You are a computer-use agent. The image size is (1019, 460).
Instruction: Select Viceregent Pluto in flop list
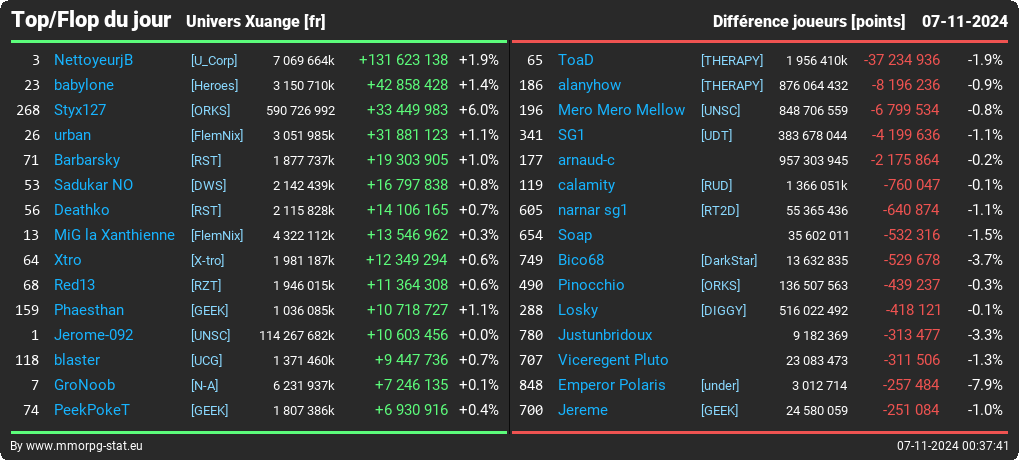click(613, 360)
